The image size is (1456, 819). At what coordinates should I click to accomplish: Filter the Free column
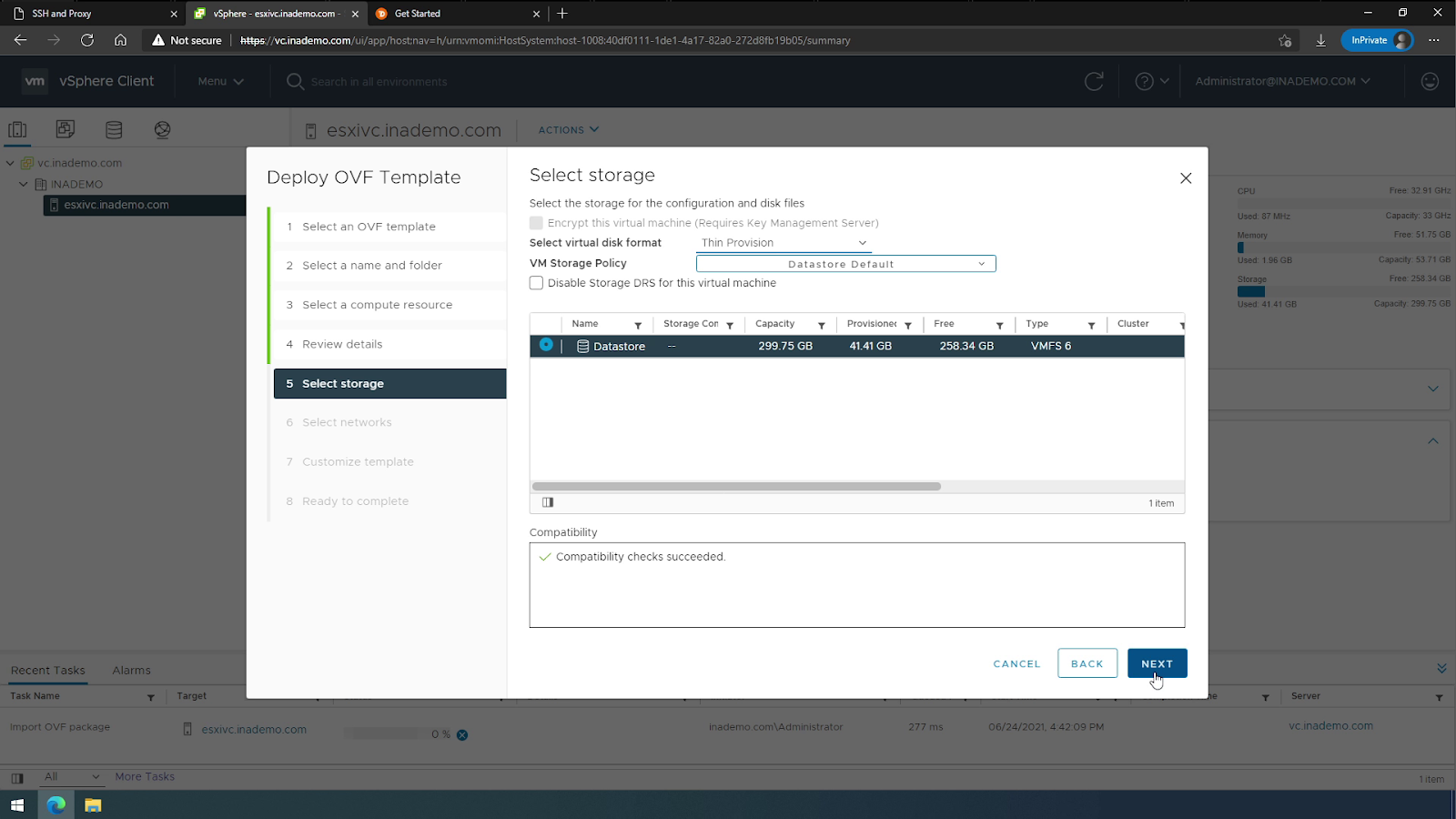(999, 325)
